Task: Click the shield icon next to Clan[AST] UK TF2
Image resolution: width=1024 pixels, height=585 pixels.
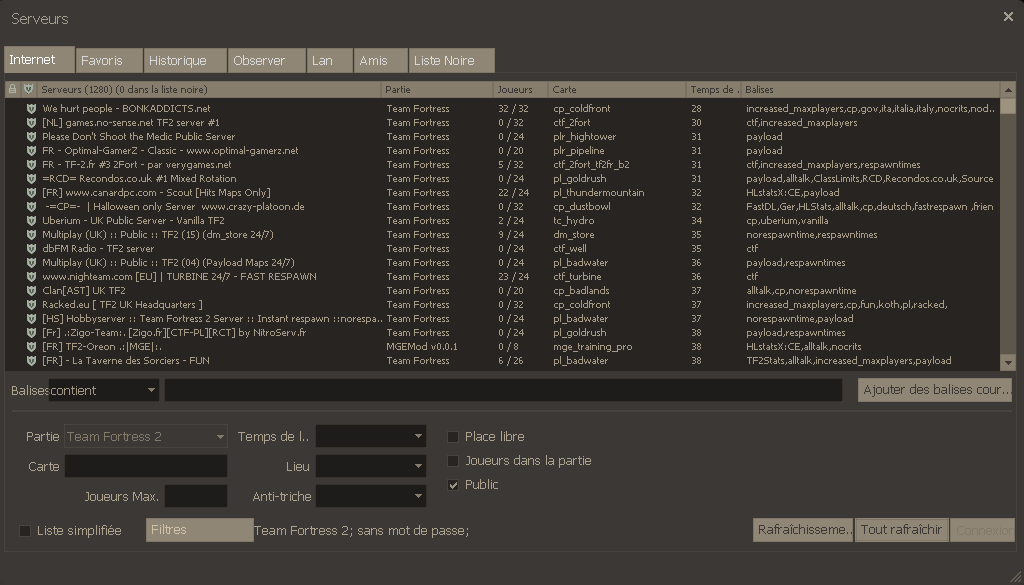Action: [x=28, y=290]
